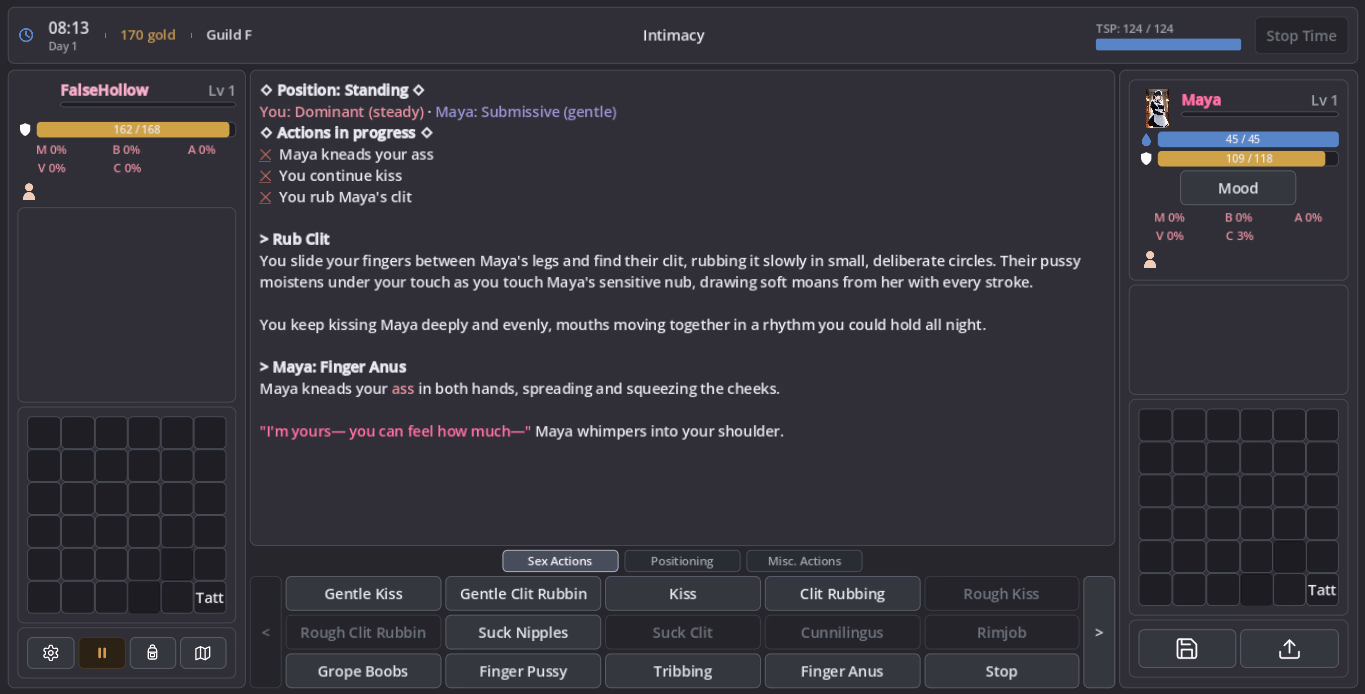Click the clock icon beside the time
1365x694 pixels.
click(26, 35)
